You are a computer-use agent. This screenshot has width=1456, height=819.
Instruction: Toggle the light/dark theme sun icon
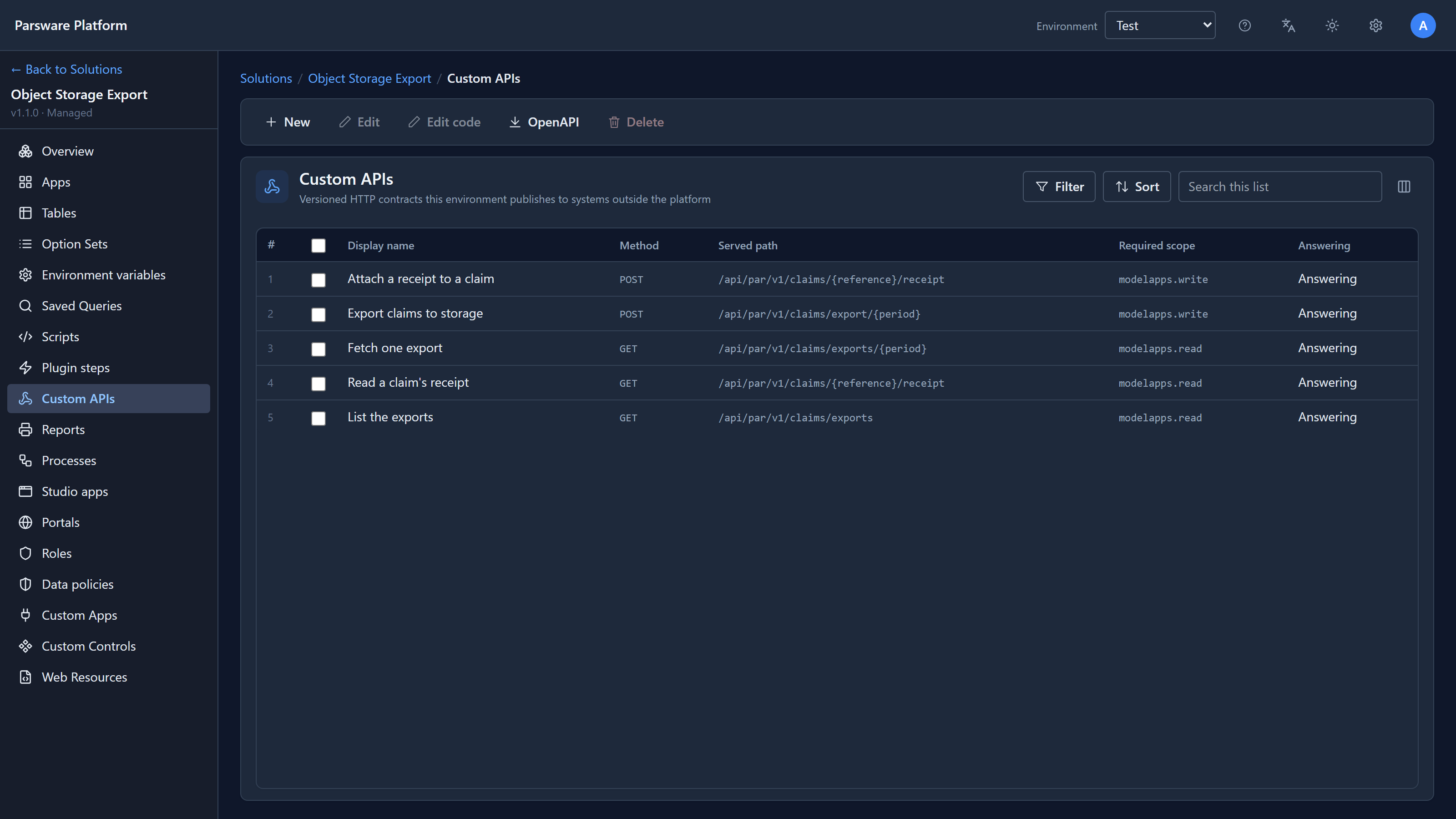[x=1332, y=25]
